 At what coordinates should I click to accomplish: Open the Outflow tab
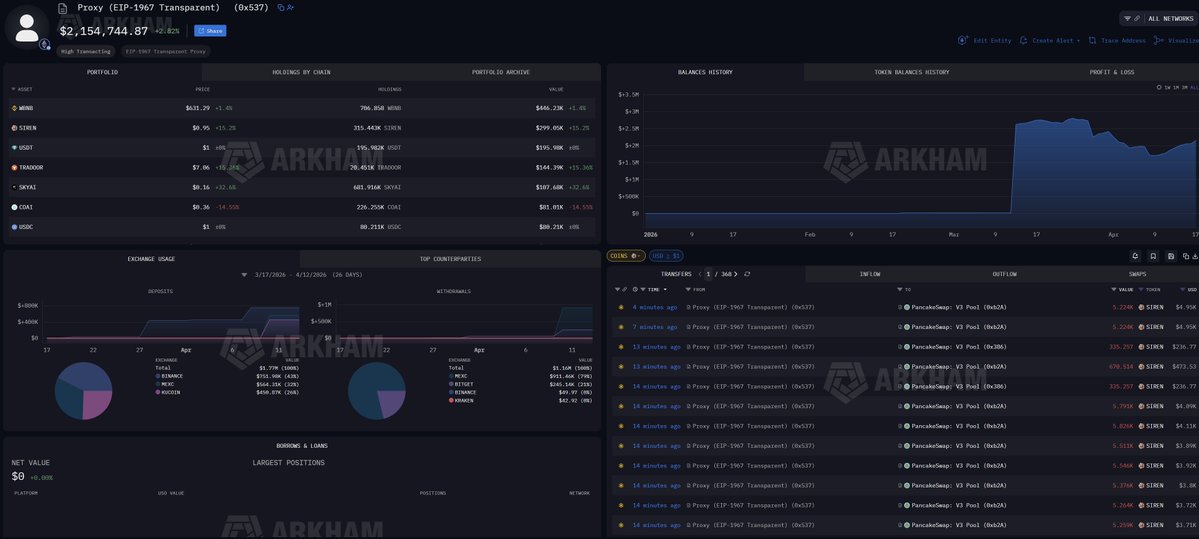[x=1005, y=274]
